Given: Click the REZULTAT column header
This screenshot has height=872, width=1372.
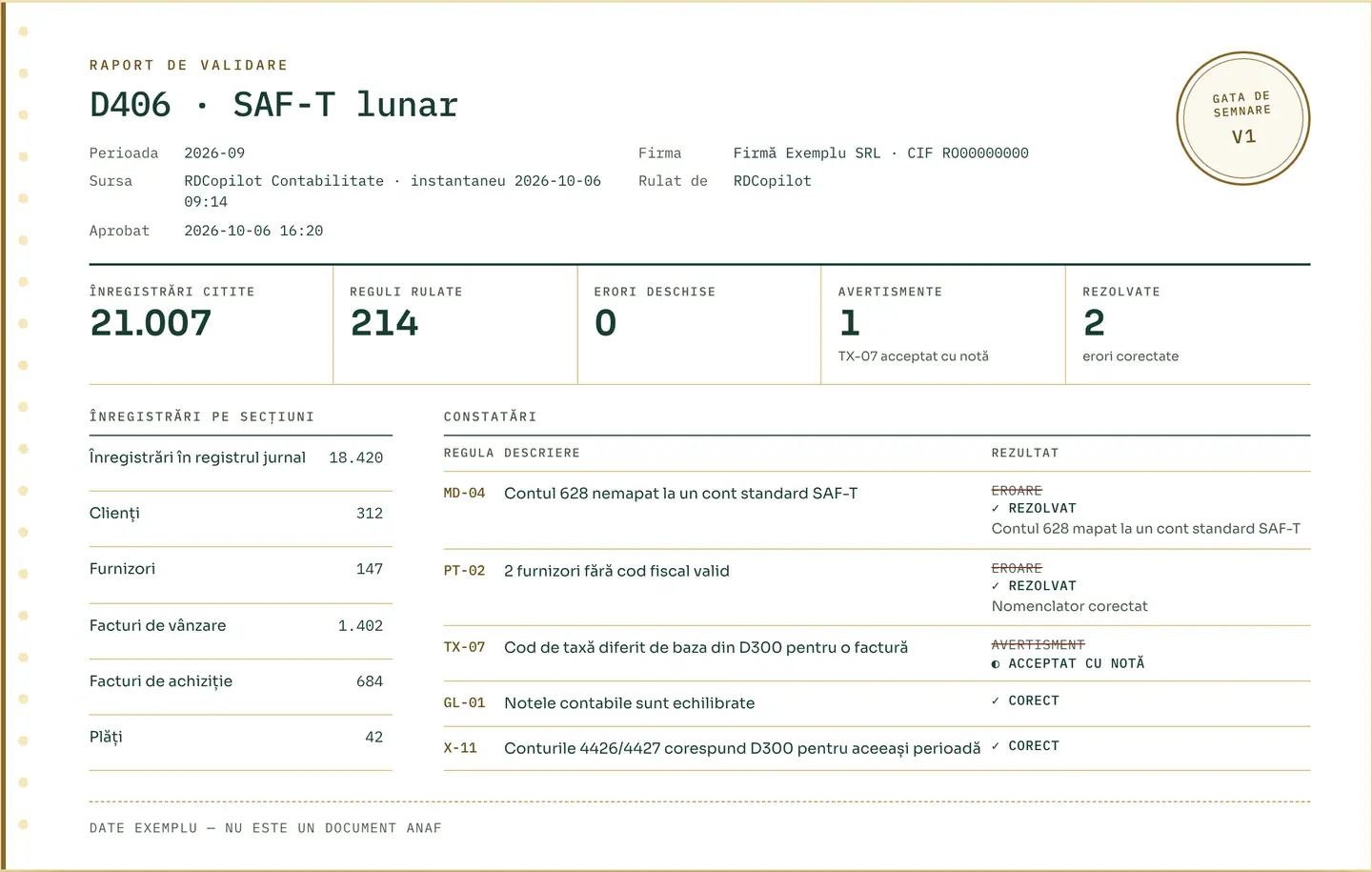Looking at the screenshot, I should point(1025,454).
